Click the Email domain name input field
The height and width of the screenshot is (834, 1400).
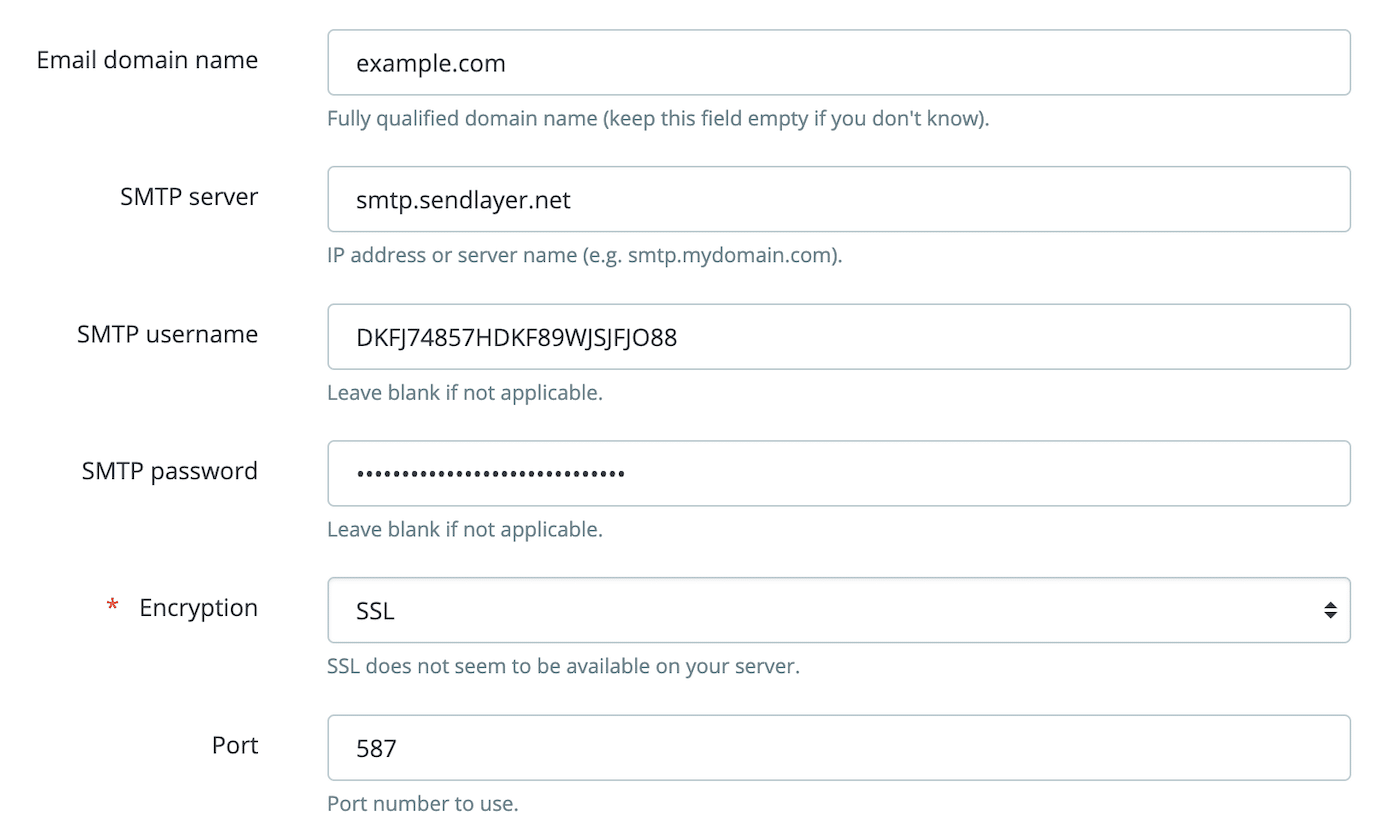(838, 62)
